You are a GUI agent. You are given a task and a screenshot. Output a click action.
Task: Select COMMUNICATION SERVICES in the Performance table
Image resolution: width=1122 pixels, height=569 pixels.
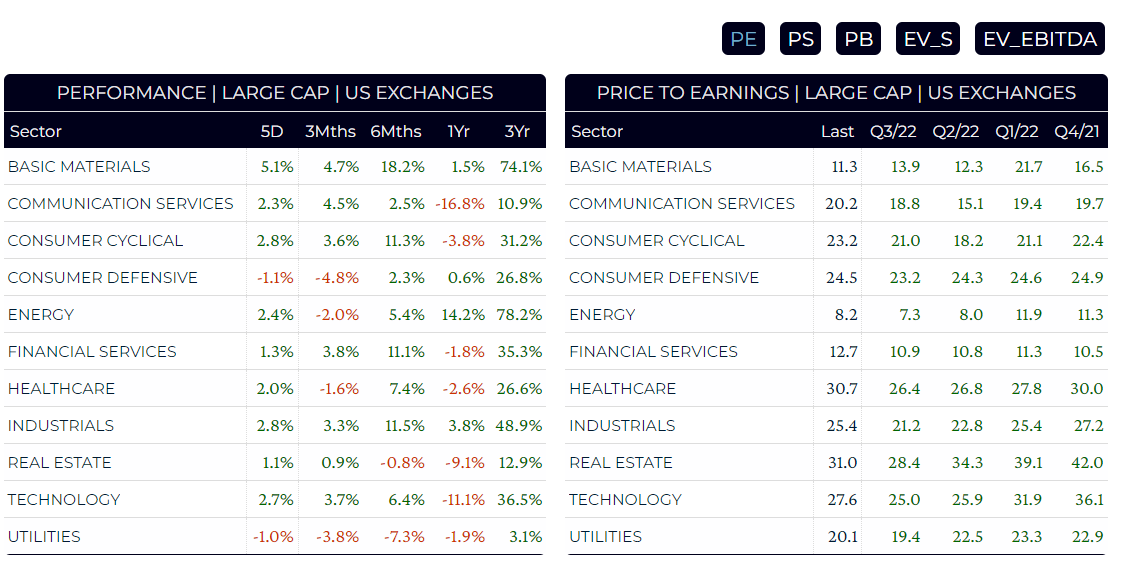[x=120, y=204]
